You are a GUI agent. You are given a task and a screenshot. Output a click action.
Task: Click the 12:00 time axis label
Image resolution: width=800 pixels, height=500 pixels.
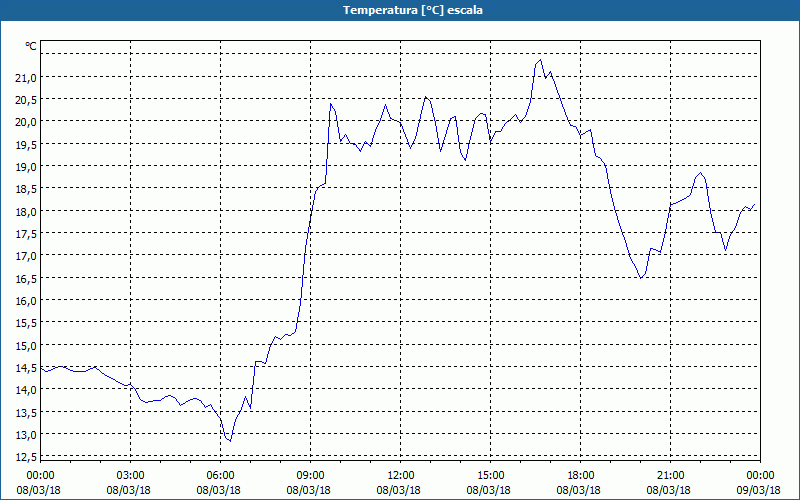click(401, 476)
